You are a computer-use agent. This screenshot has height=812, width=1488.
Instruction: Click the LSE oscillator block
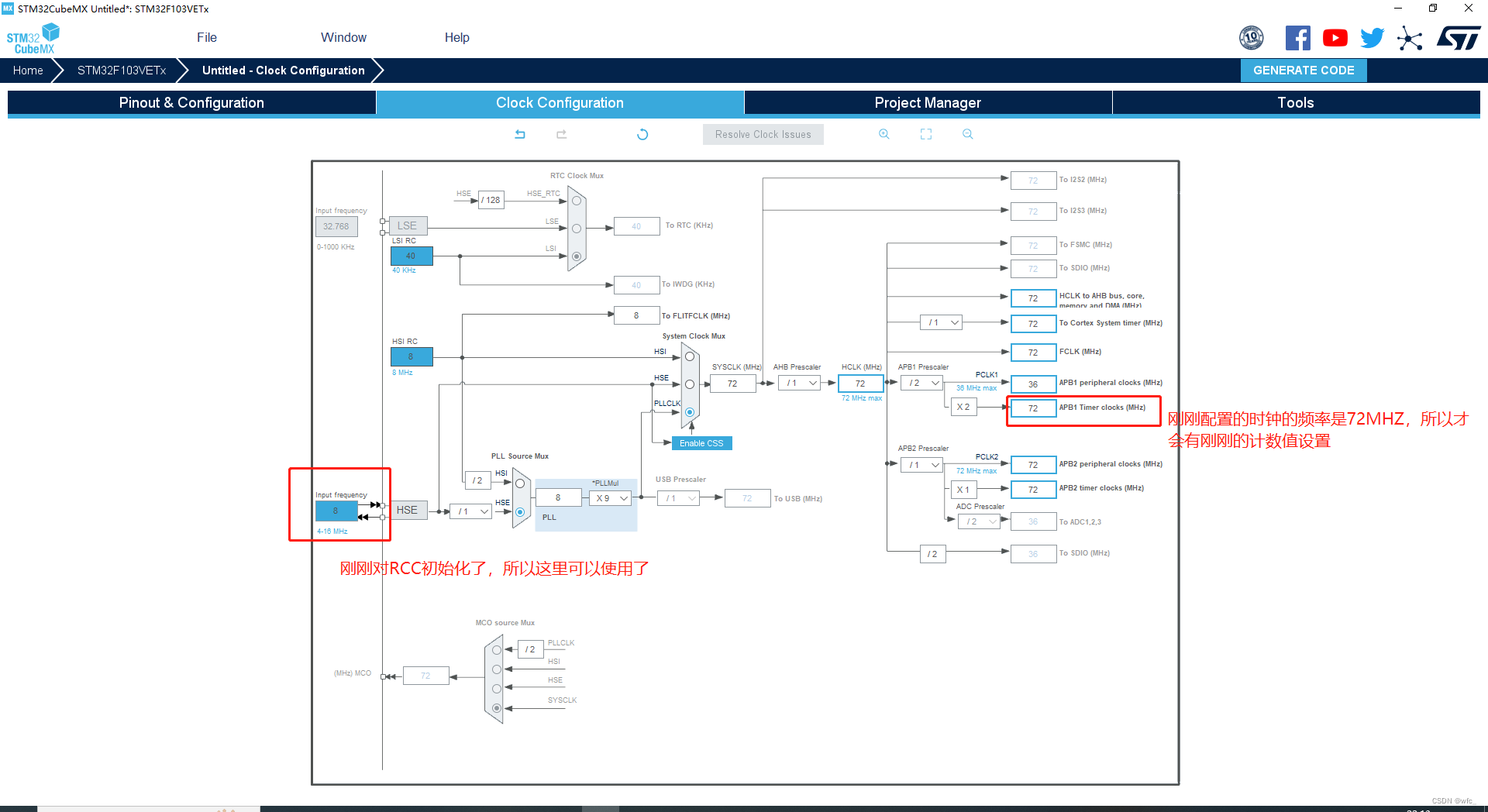(x=407, y=225)
